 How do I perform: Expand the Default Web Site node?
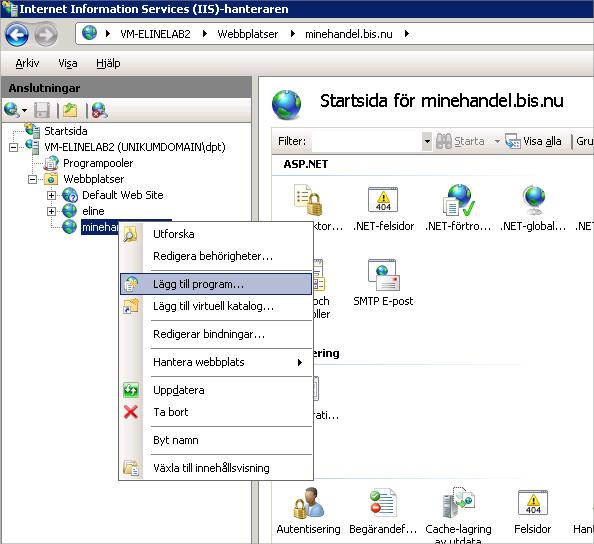(51, 195)
